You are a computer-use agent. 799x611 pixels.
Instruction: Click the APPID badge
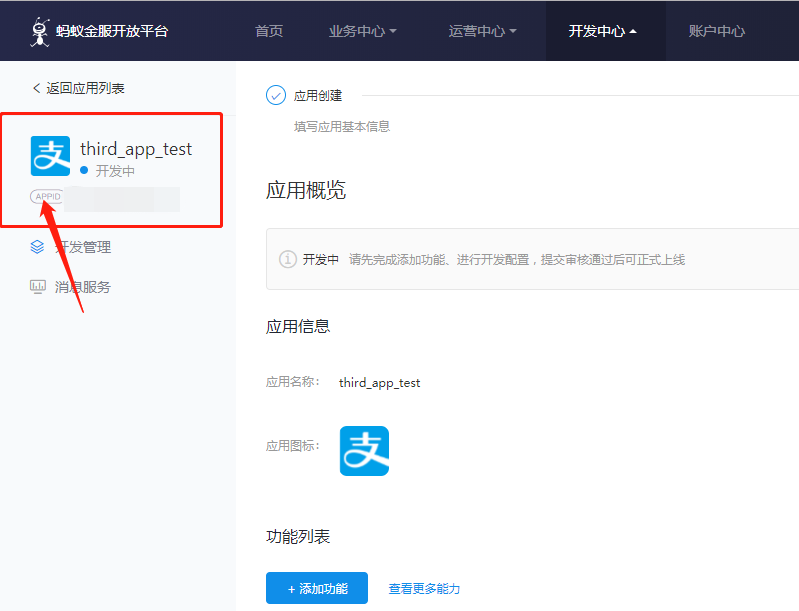(x=47, y=196)
